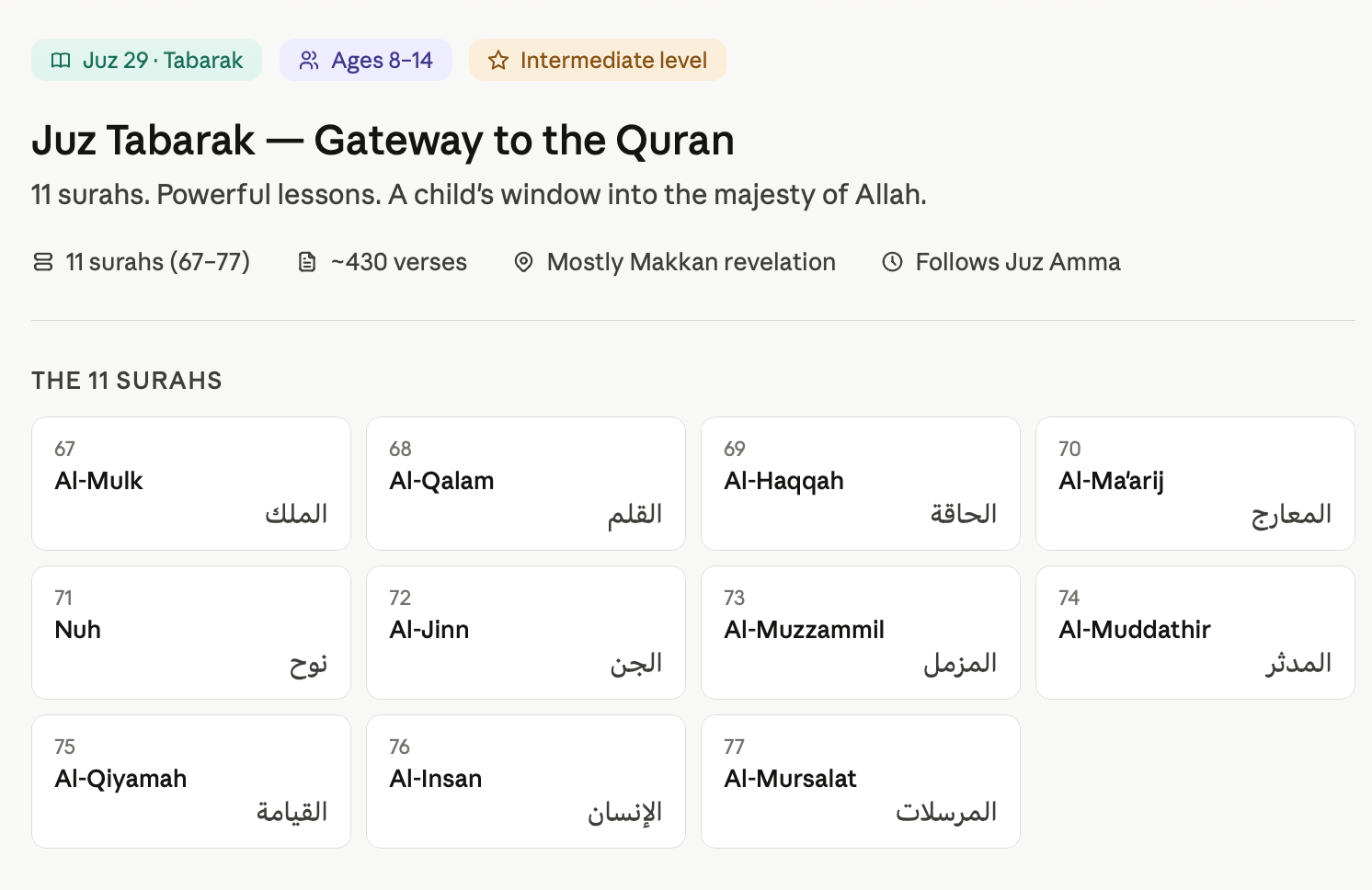
Task: Select the Intermediate level badge
Action: 598,60
